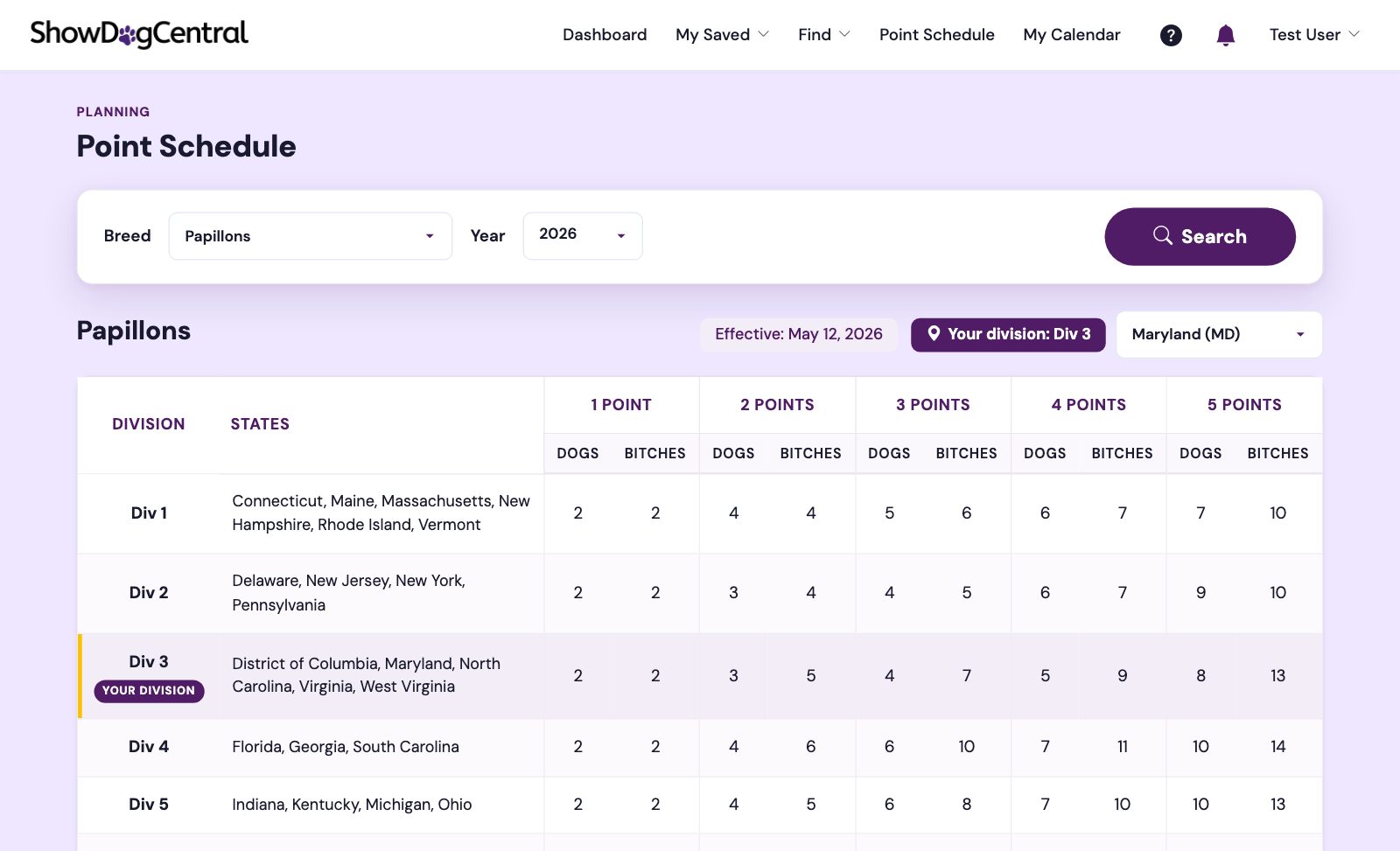Click the STATES column header
1400x851 pixels.
[x=260, y=424]
